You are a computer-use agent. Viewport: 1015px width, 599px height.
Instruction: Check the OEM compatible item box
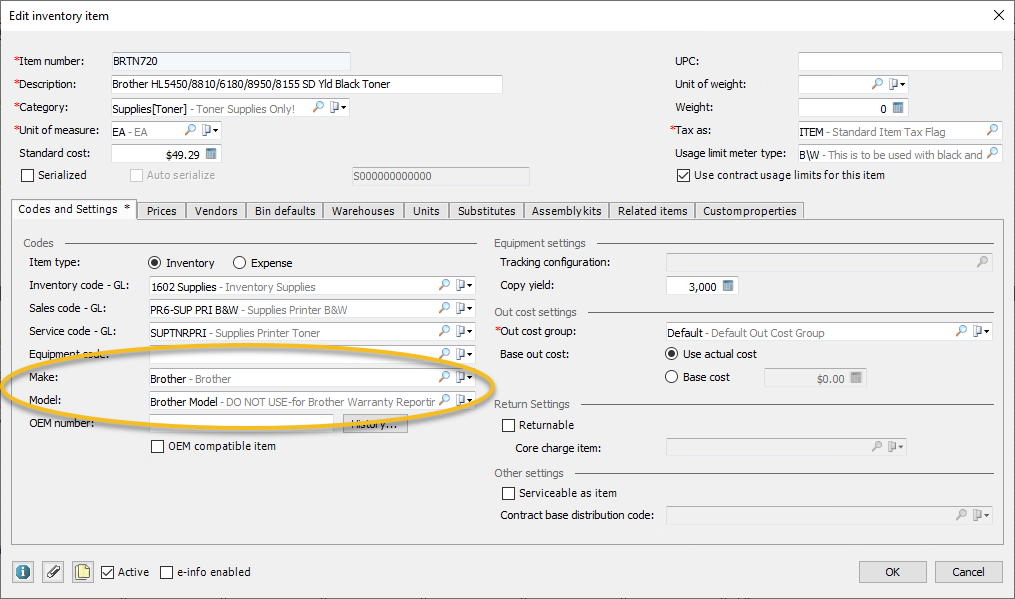[x=157, y=446]
